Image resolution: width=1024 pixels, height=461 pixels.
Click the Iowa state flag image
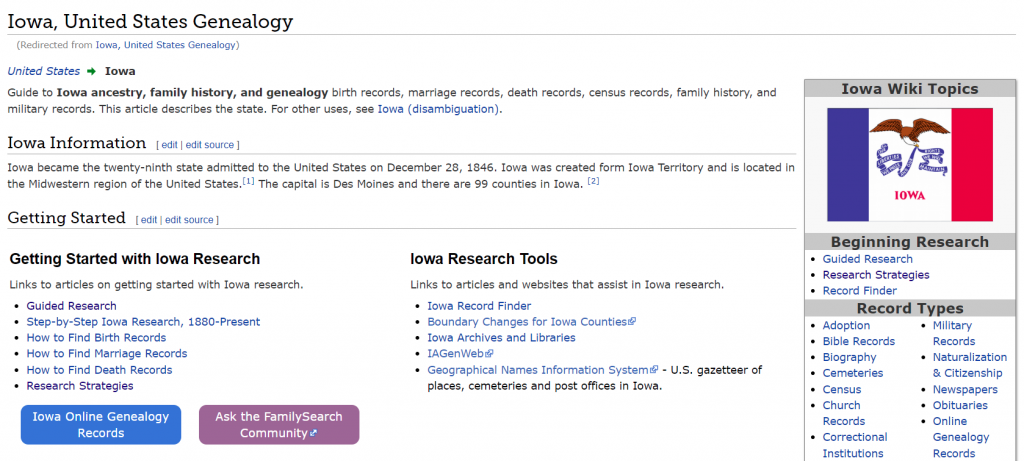tap(909, 165)
